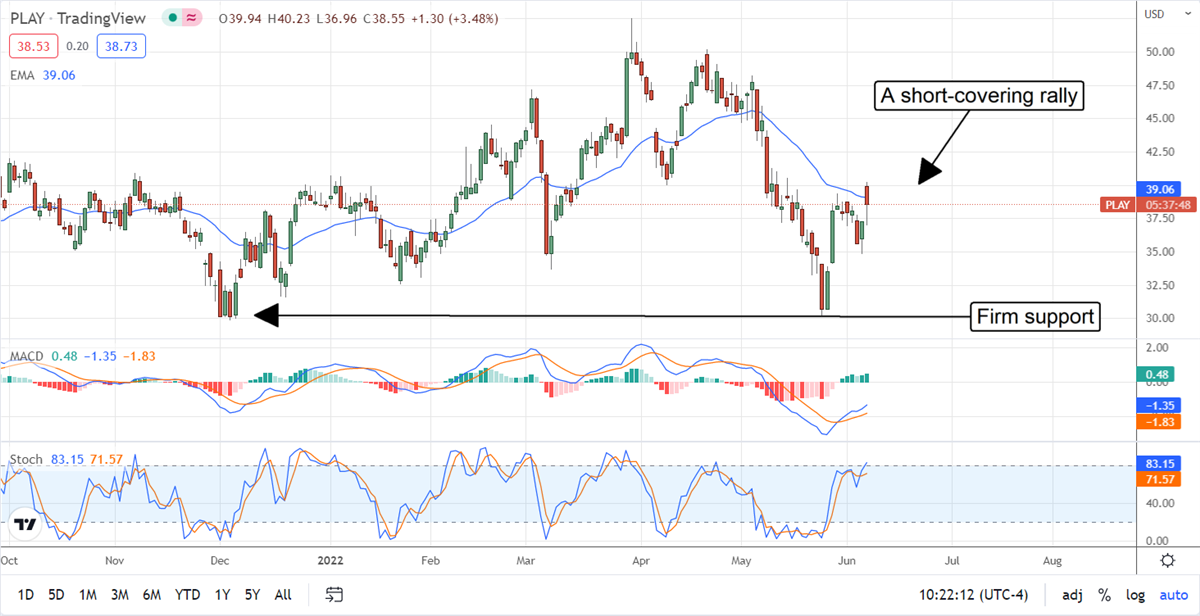Open chart settings gear icon
This screenshot has height=616, width=1200.
click(x=1167, y=559)
